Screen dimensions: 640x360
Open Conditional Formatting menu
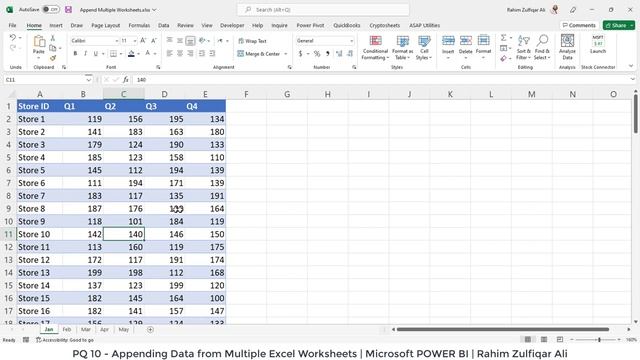click(x=375, y=47)
